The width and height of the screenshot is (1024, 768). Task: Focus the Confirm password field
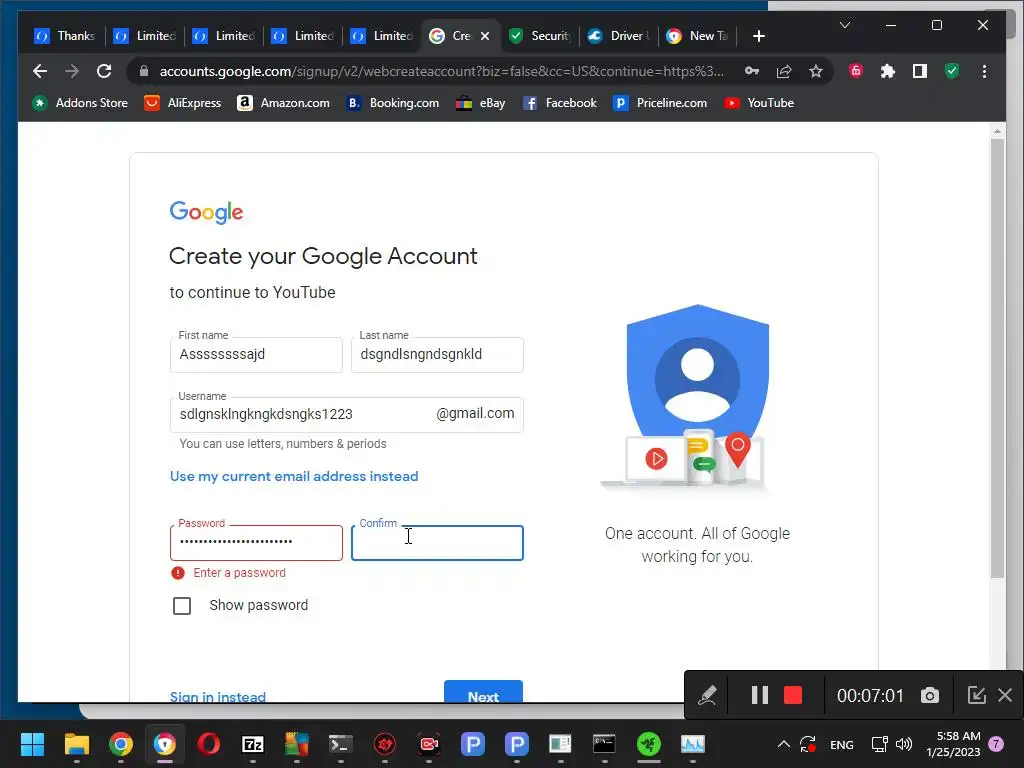(x=437, y=543)
